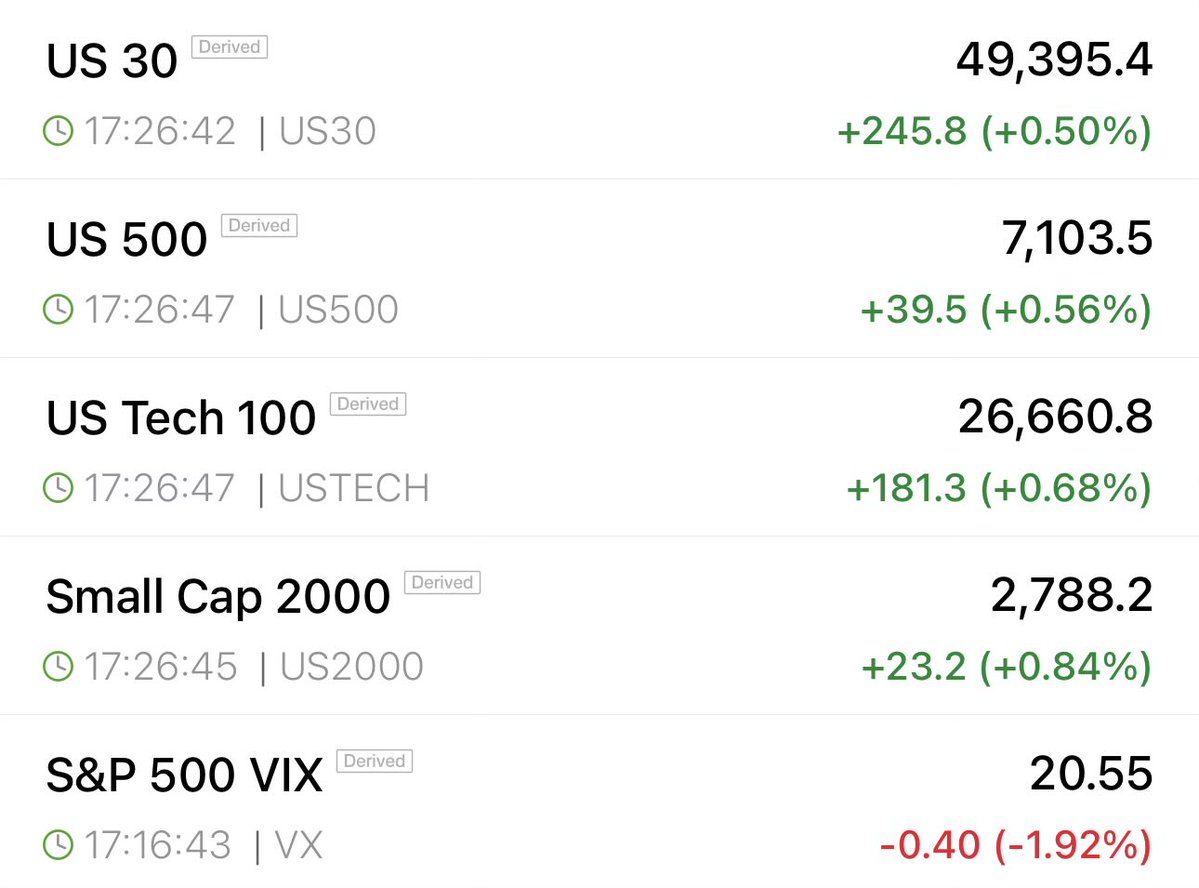
Task: Open the US 500 index name
Action: 127,240
